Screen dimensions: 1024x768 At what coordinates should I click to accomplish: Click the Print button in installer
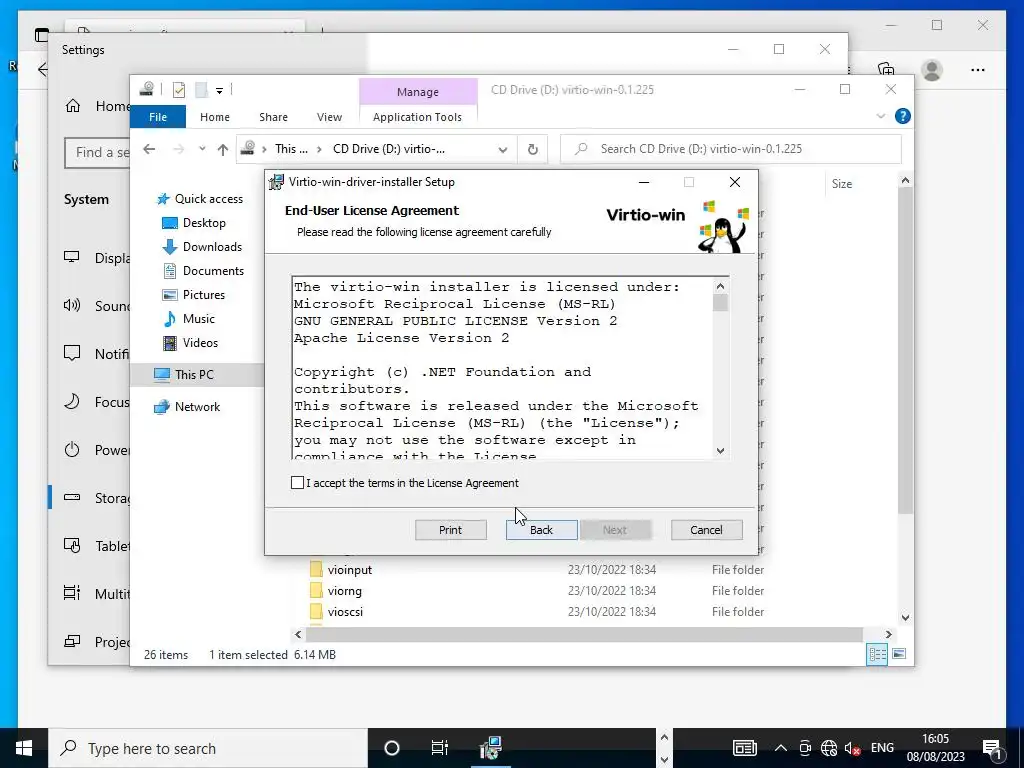pyautogui.click(x=451, y=530)
